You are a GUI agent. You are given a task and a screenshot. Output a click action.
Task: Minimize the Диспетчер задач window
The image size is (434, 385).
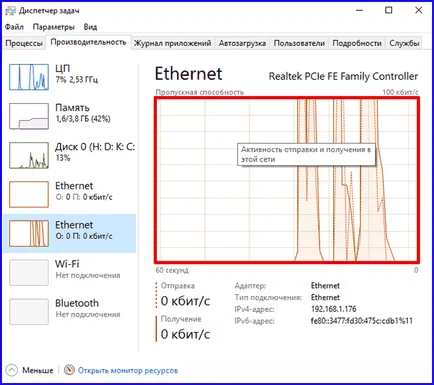click(359, 10)
